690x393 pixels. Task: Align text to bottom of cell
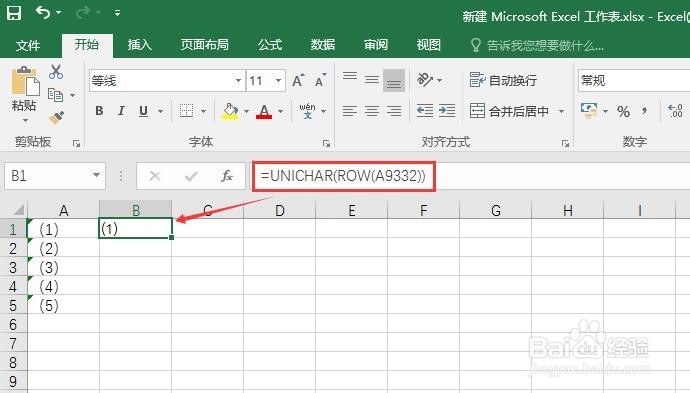tap(394, 80)
